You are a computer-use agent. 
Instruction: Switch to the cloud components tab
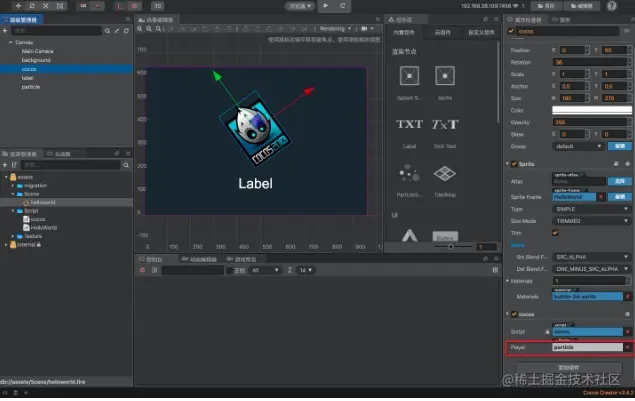click(442, 32)
